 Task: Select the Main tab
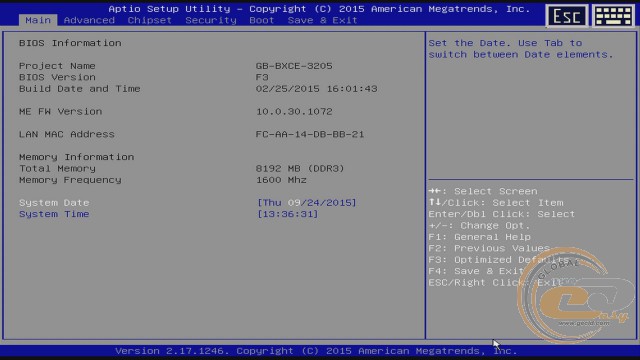pos(38,20)
